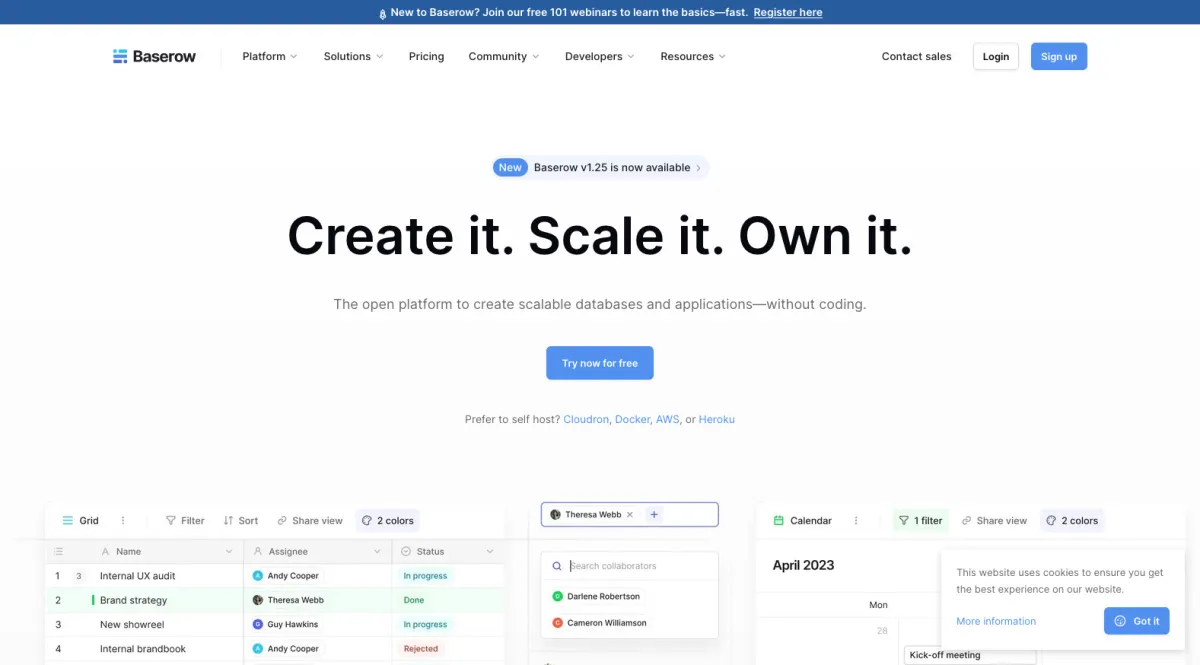Click 2 colors in Grid toolbar
The width and height of the screenshot is (1200, 665).
pyautogui.click(x=388, y=520)
